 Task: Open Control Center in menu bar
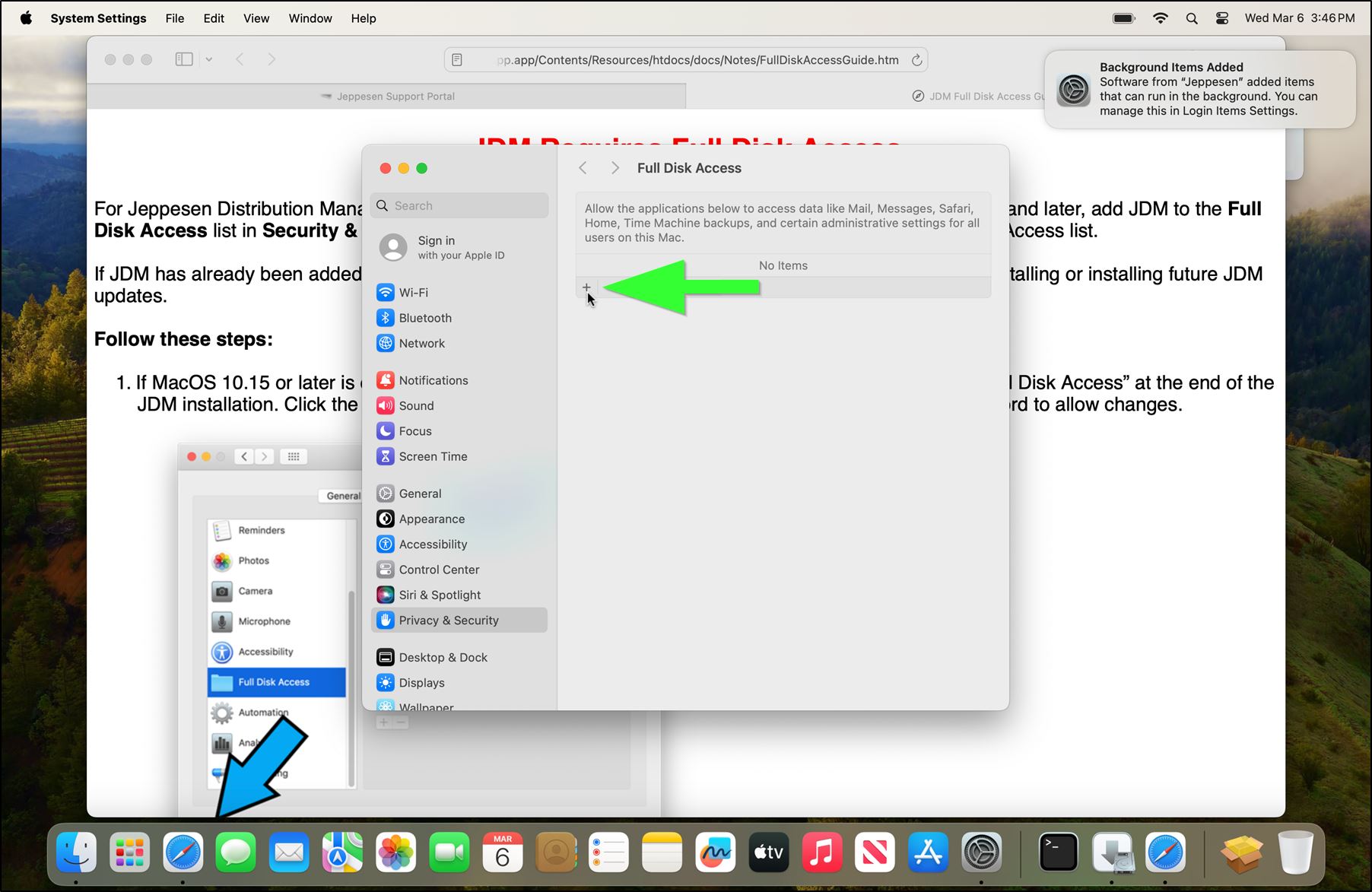tap(1222, 18)
